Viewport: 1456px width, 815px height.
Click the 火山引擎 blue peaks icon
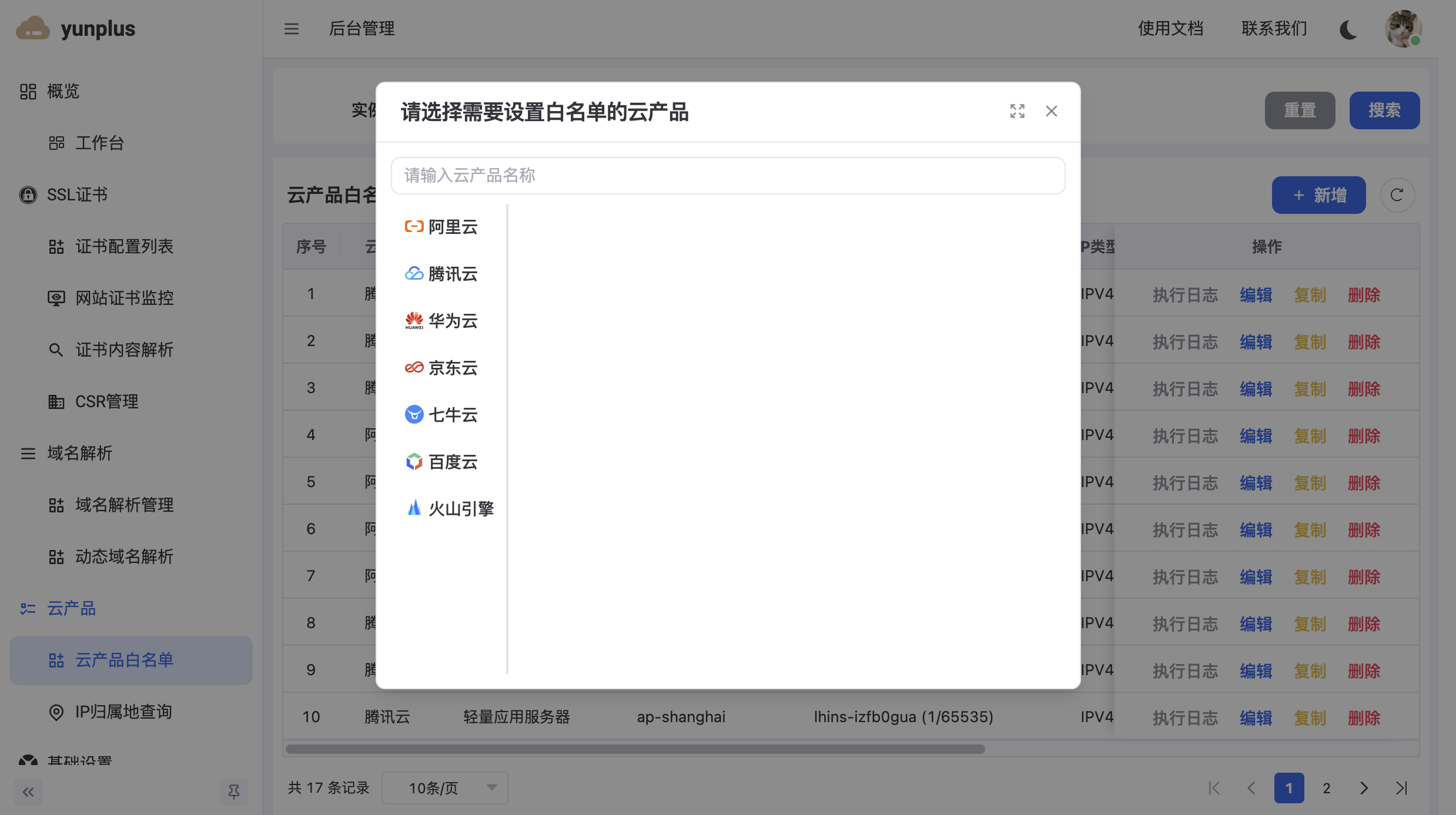[414, 508]
